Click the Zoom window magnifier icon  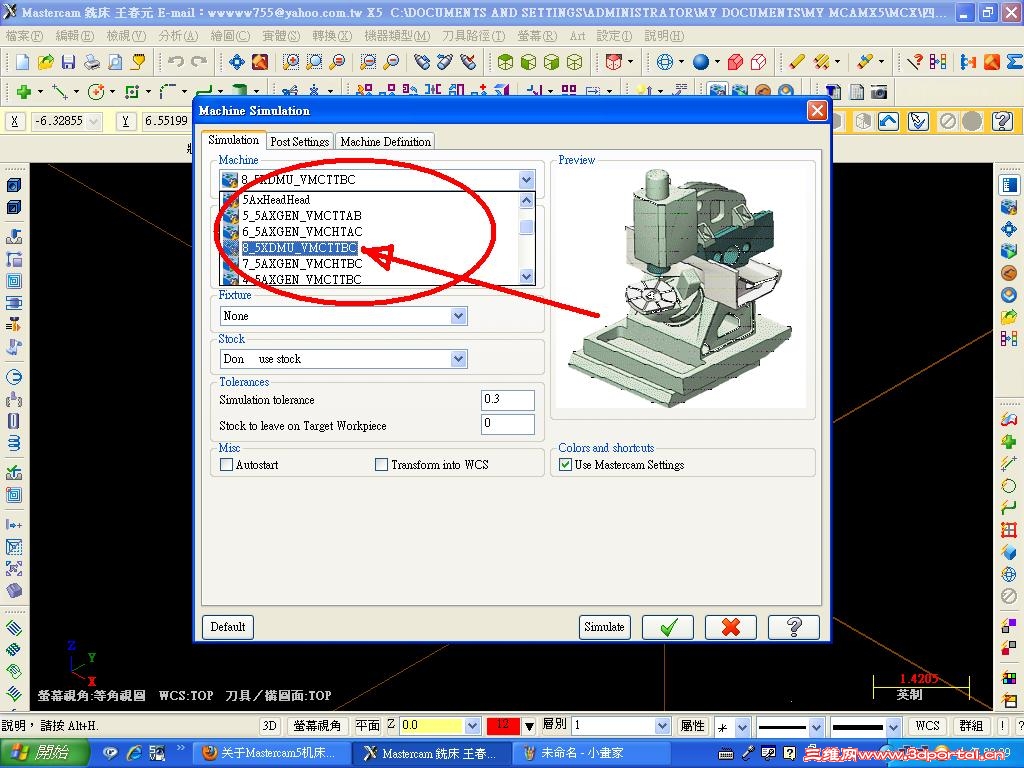[x=291, y=62]
